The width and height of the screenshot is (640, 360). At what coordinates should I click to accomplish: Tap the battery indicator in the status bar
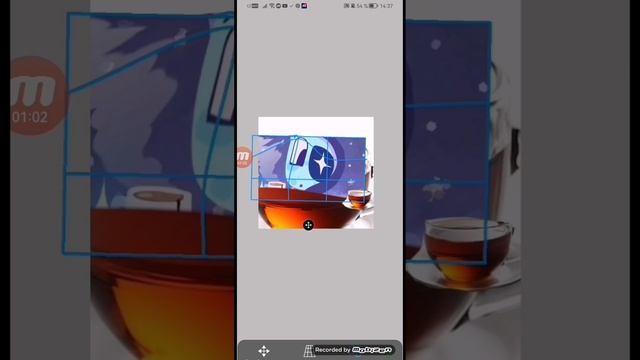pyautogui.click(x=373, y=6)
